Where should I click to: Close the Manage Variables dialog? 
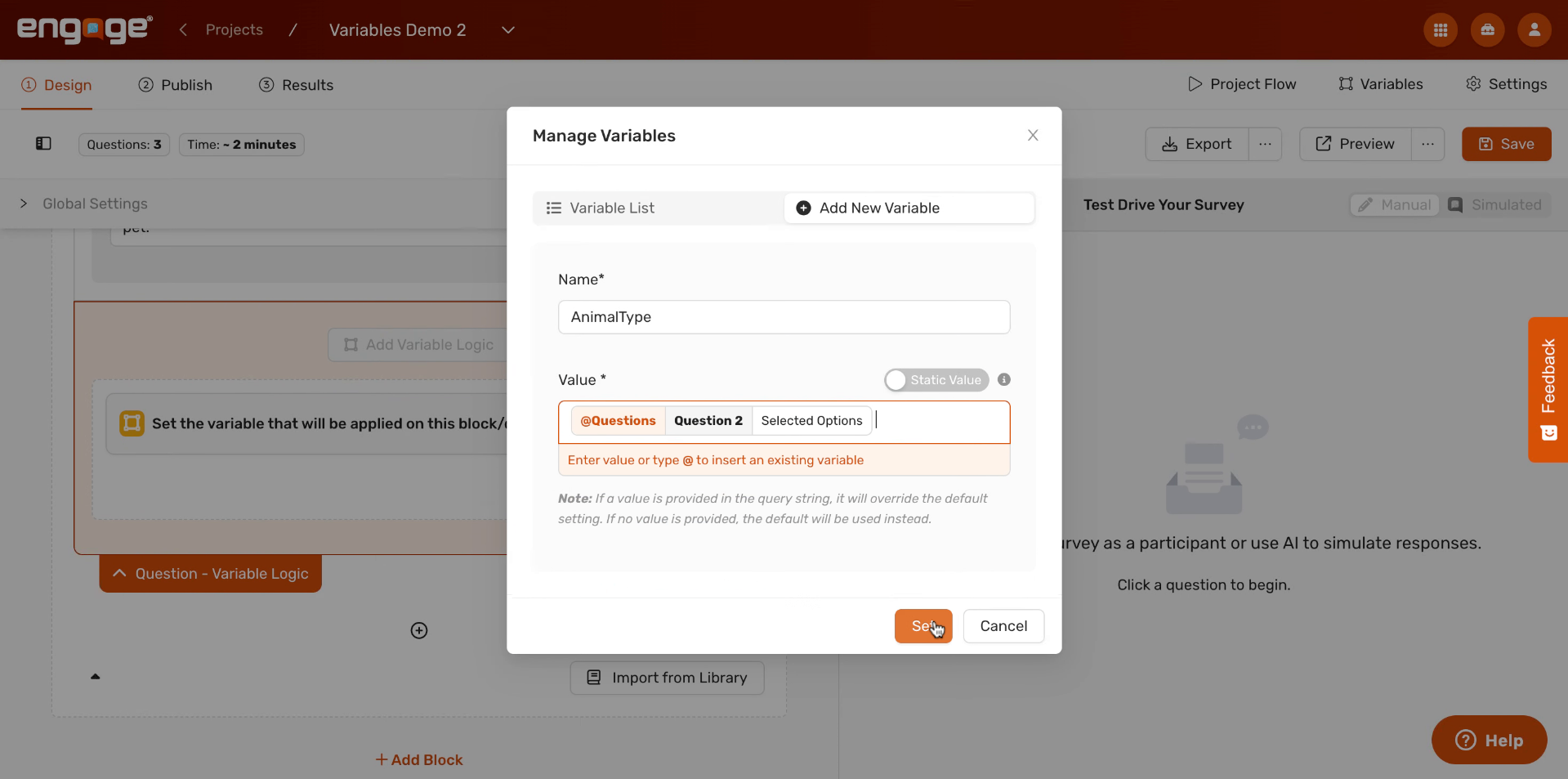1033,135
